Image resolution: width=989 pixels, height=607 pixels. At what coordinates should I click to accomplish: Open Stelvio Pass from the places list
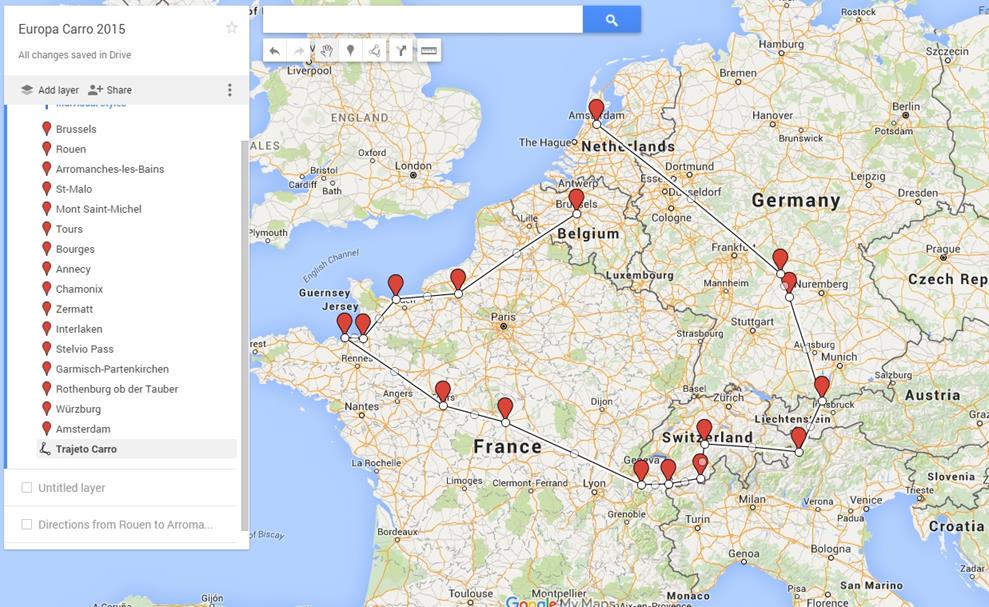(x=84, y=349)
